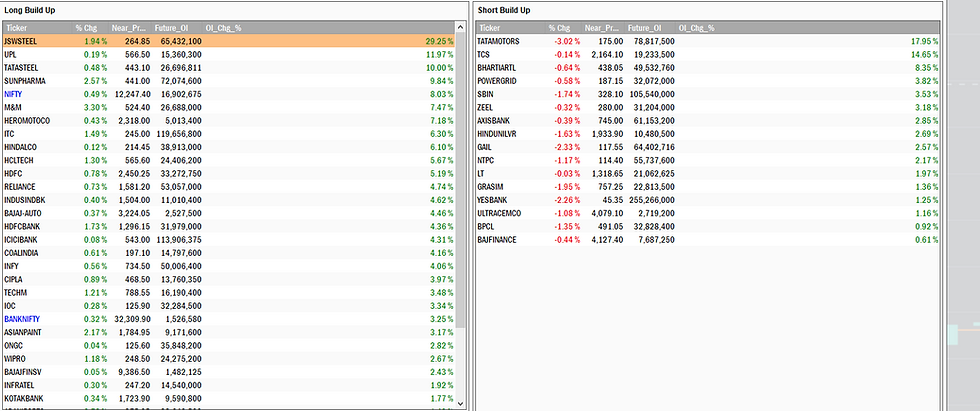Select SBIN ticker
Image resolution: width=980 pixels, height=411 pixels.
click(x=485, y=94)
